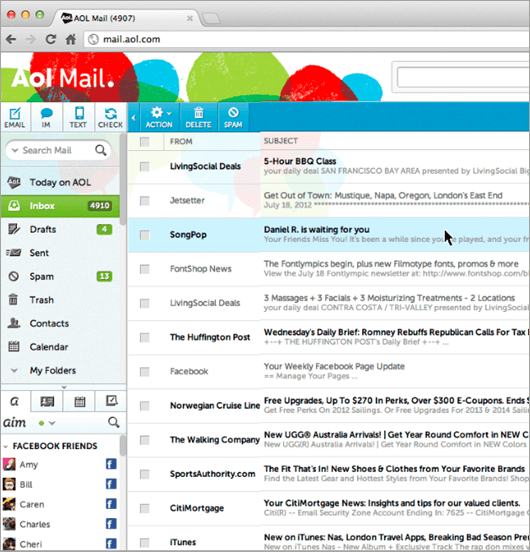
Task: Check the SongPop message checkbox
Action: (145, 235)
